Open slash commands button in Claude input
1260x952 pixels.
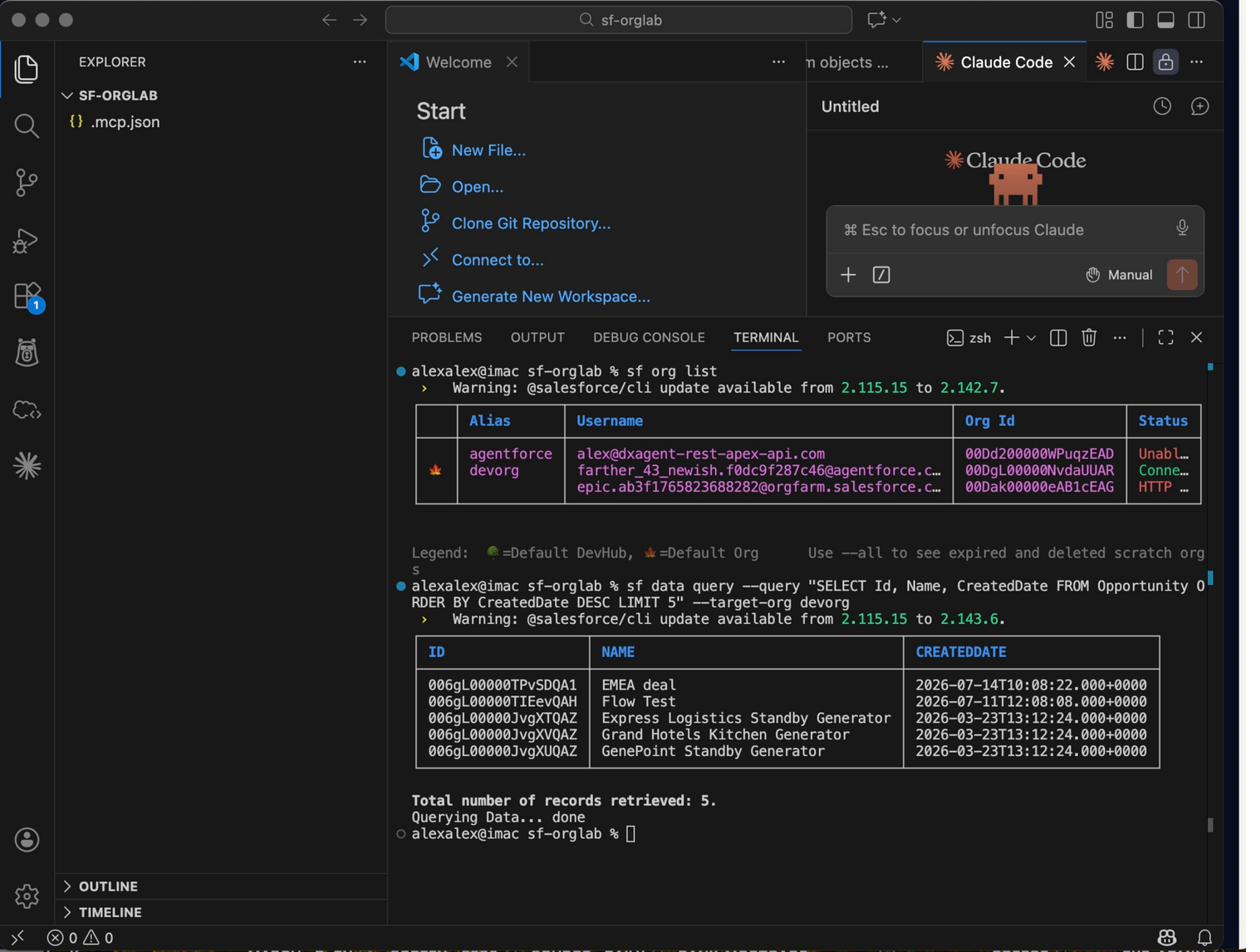point(881,275)
